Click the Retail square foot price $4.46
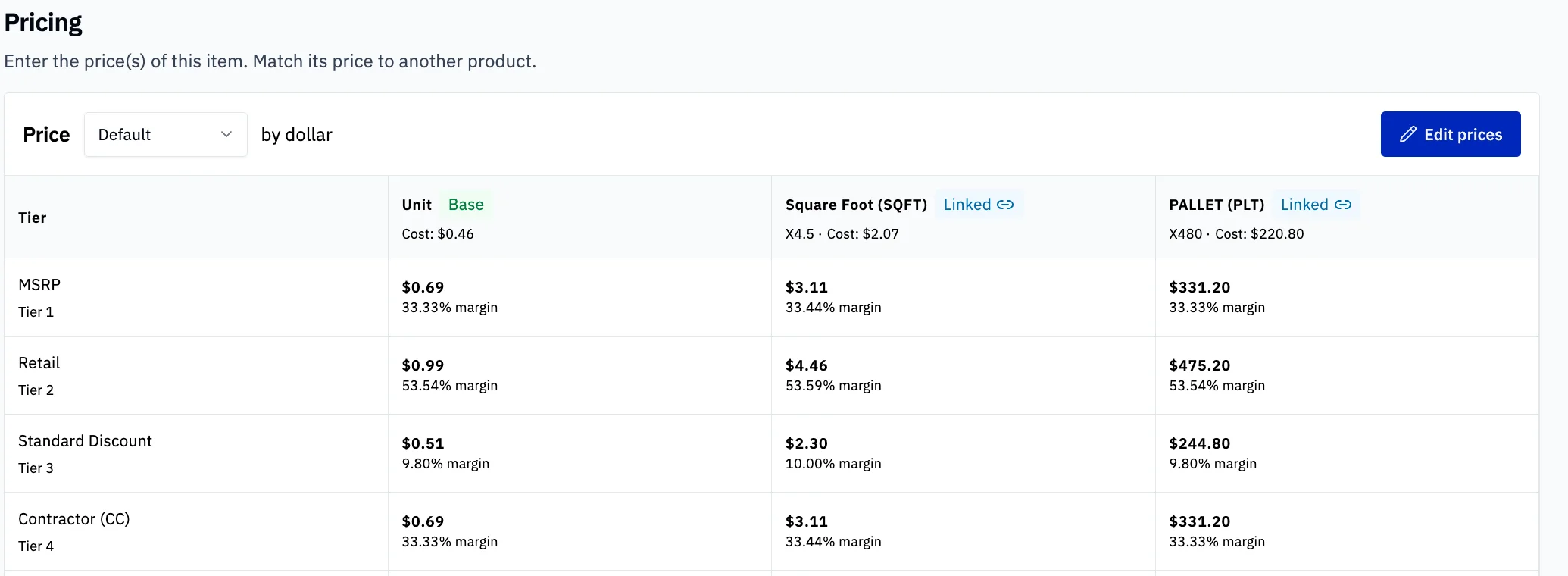The width and height of the screenshot is (1568, 576). tap(807, 365)
